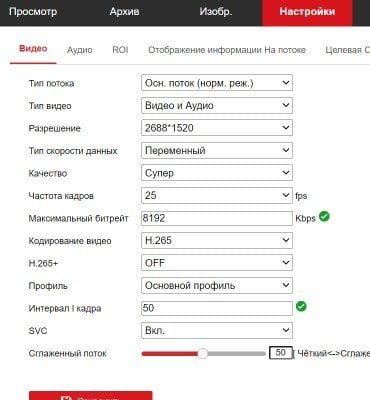Expand the Профиль dropdown
The height and width of the screenshot is (400, 370).
(x=217, y=285)
